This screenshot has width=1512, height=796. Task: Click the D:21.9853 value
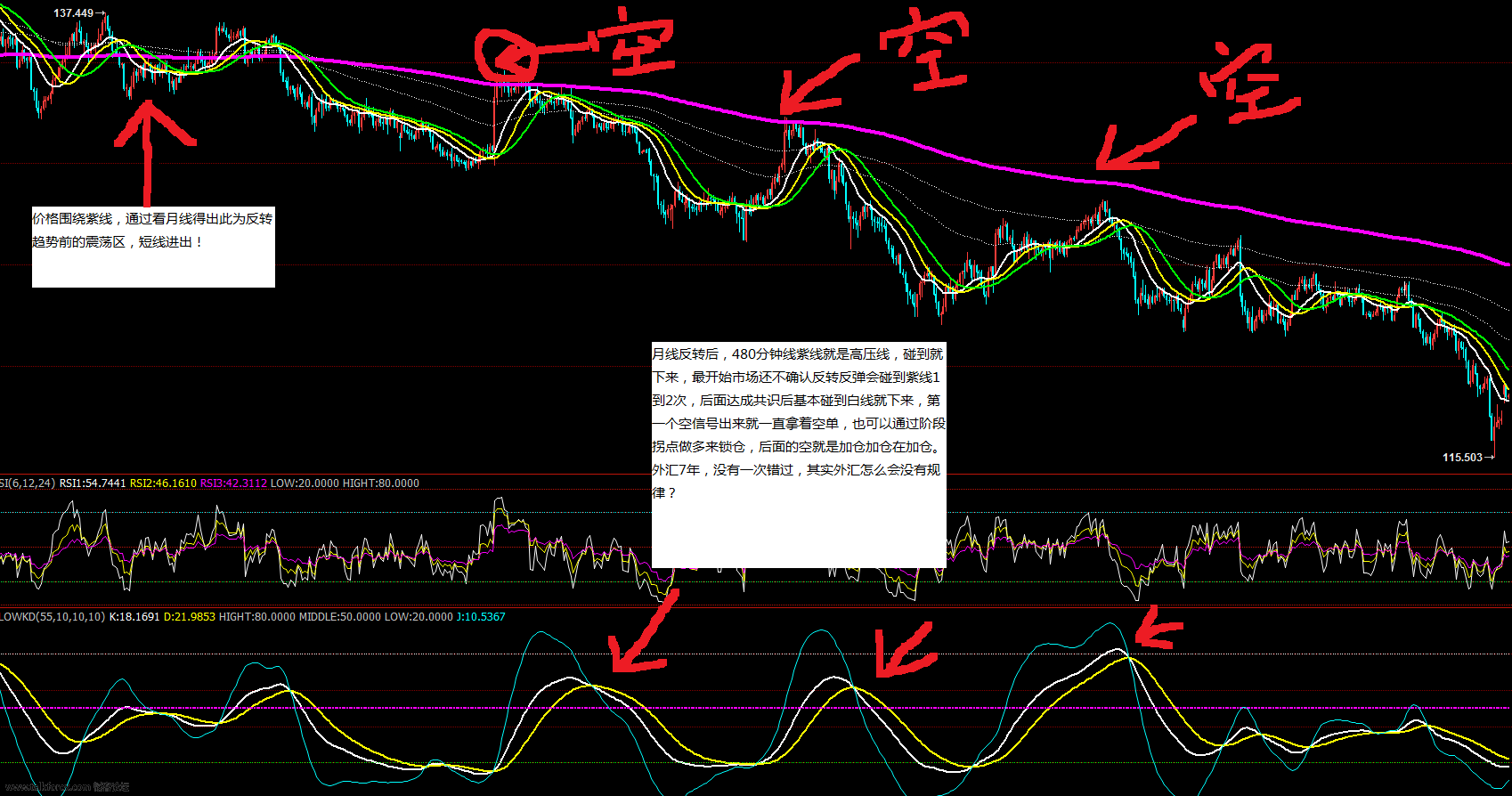click(190, 617)
